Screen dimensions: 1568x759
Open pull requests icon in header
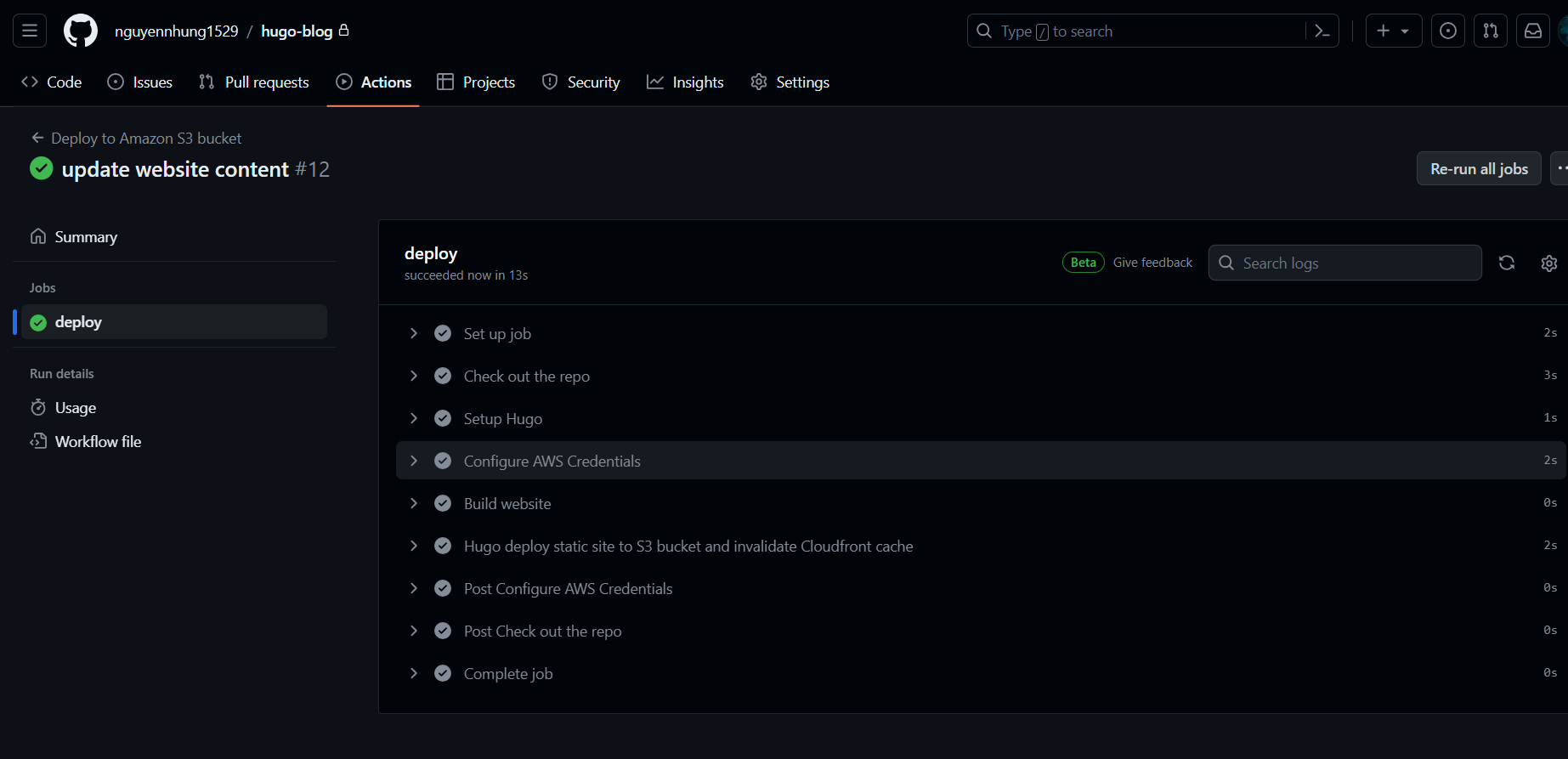(x=1491, y=31)
